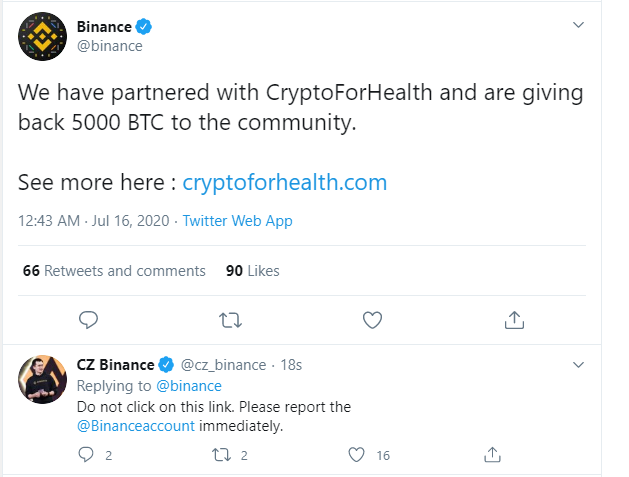This screenshot has height=477, width=629.
Task: Reply to the CZ Binance comment
Action: (x=85, y=455)
